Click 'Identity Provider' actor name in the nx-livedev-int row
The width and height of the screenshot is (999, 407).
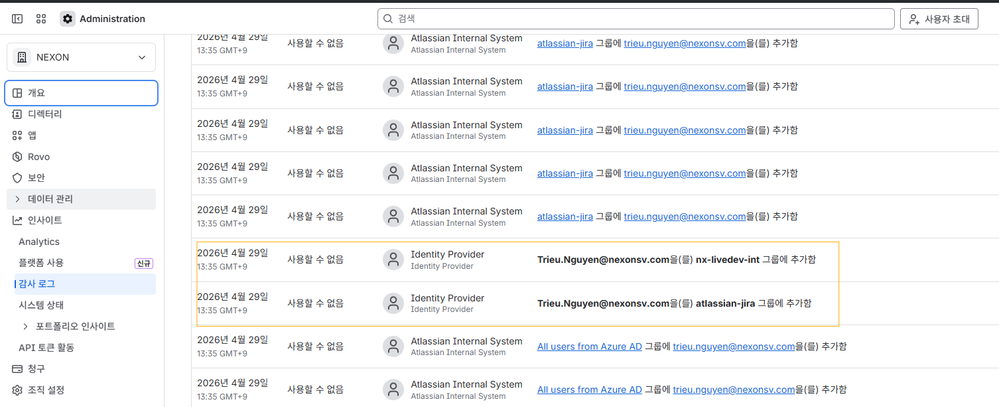[447, 254]
